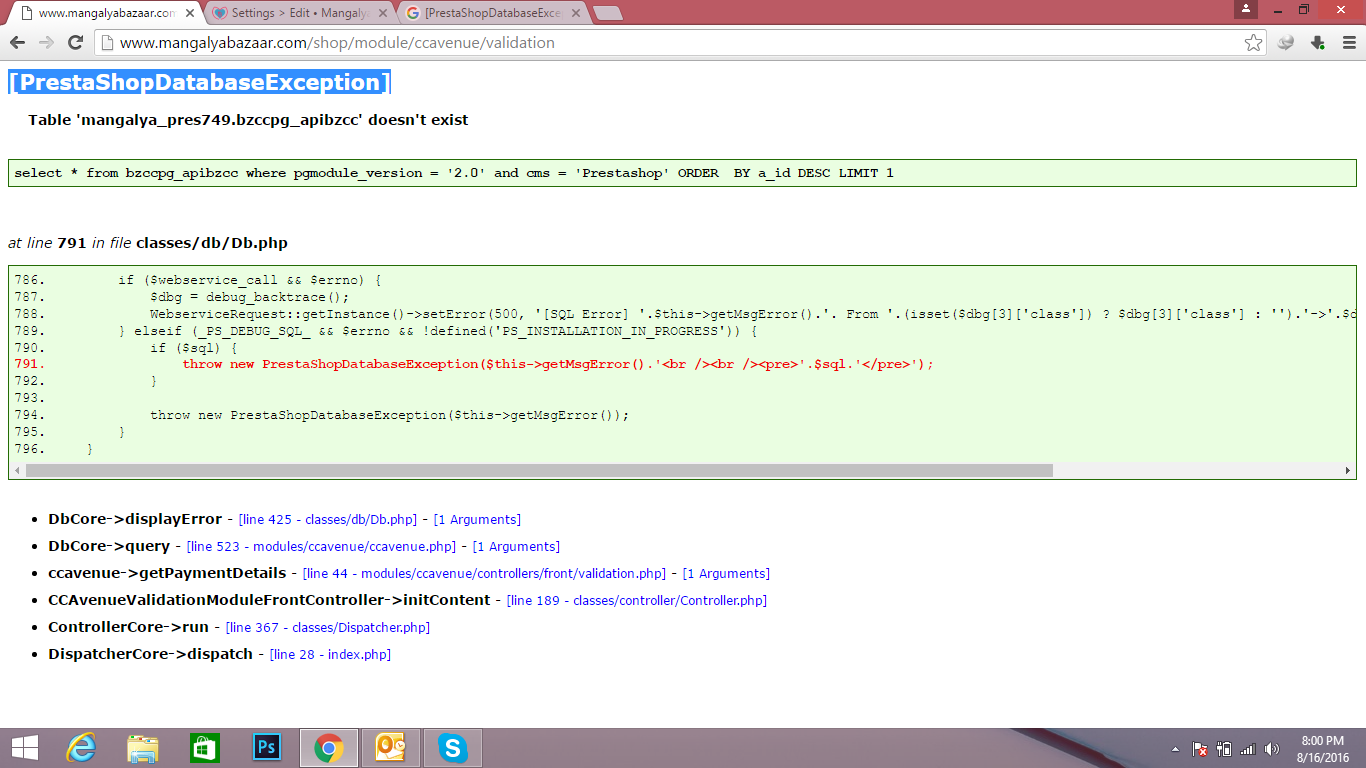Screen dimensions: 1366x768
Task: Click CCAvenueValidationModuleFrontController->initContent entry
Action: 269,601
